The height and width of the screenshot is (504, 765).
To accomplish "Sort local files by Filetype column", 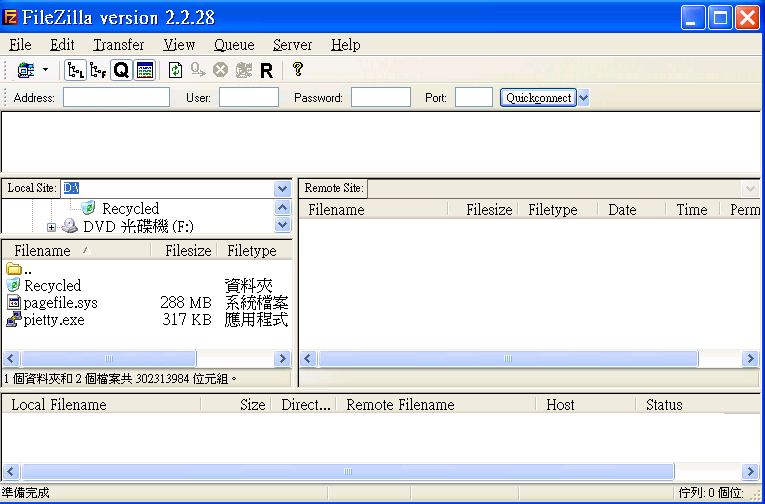I will tap(253, 251).
